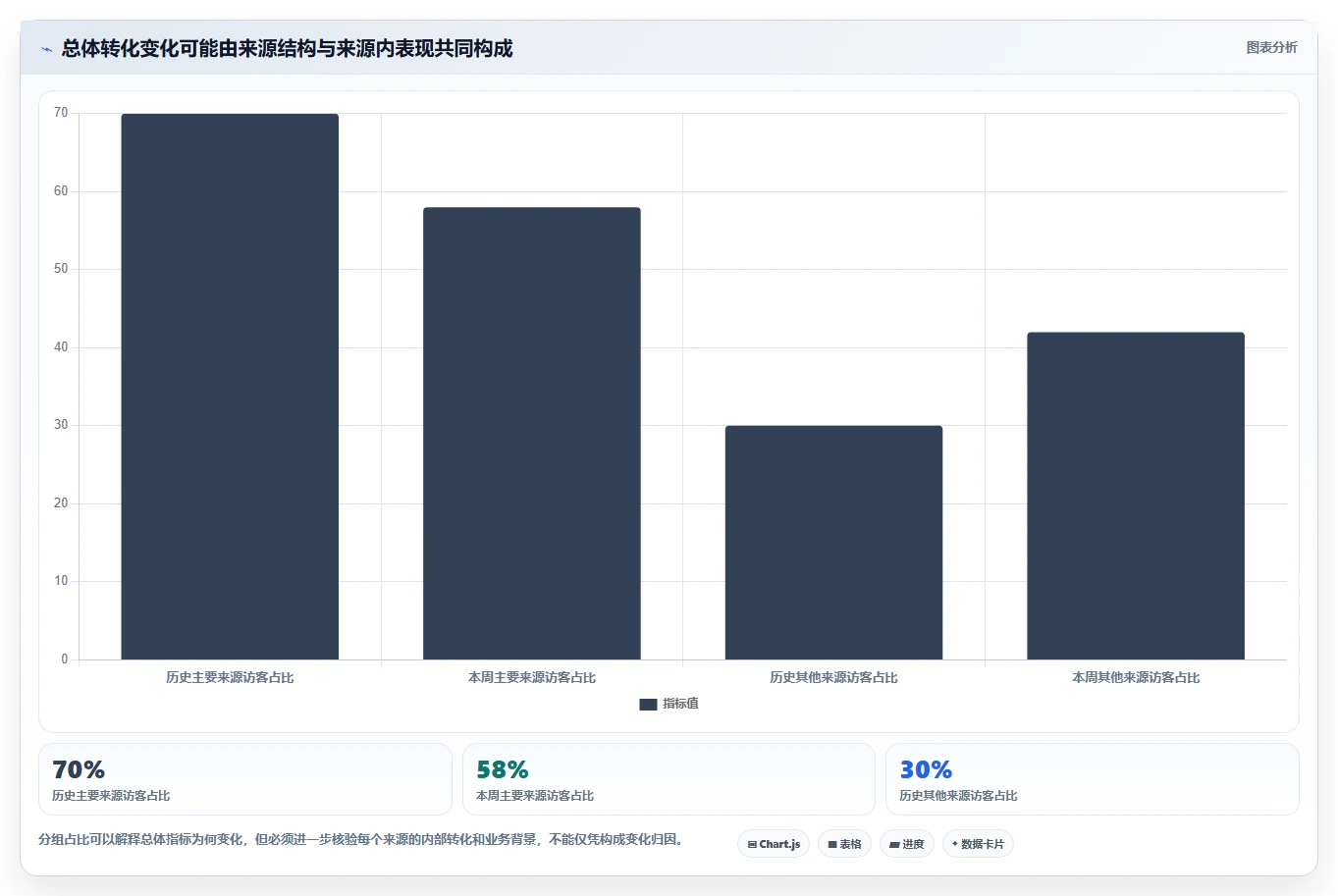Select the 历史主要来源访客占比 bar

coord(230,387)
